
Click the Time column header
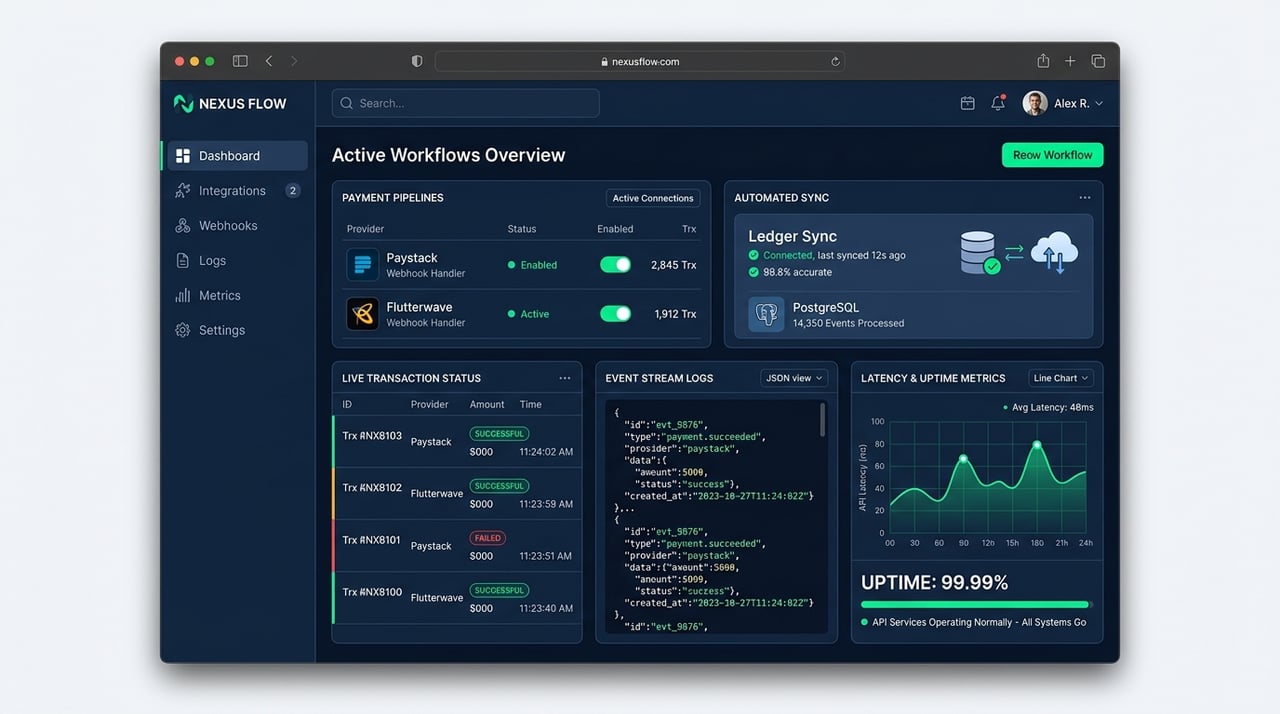click(x=530, y=404)
